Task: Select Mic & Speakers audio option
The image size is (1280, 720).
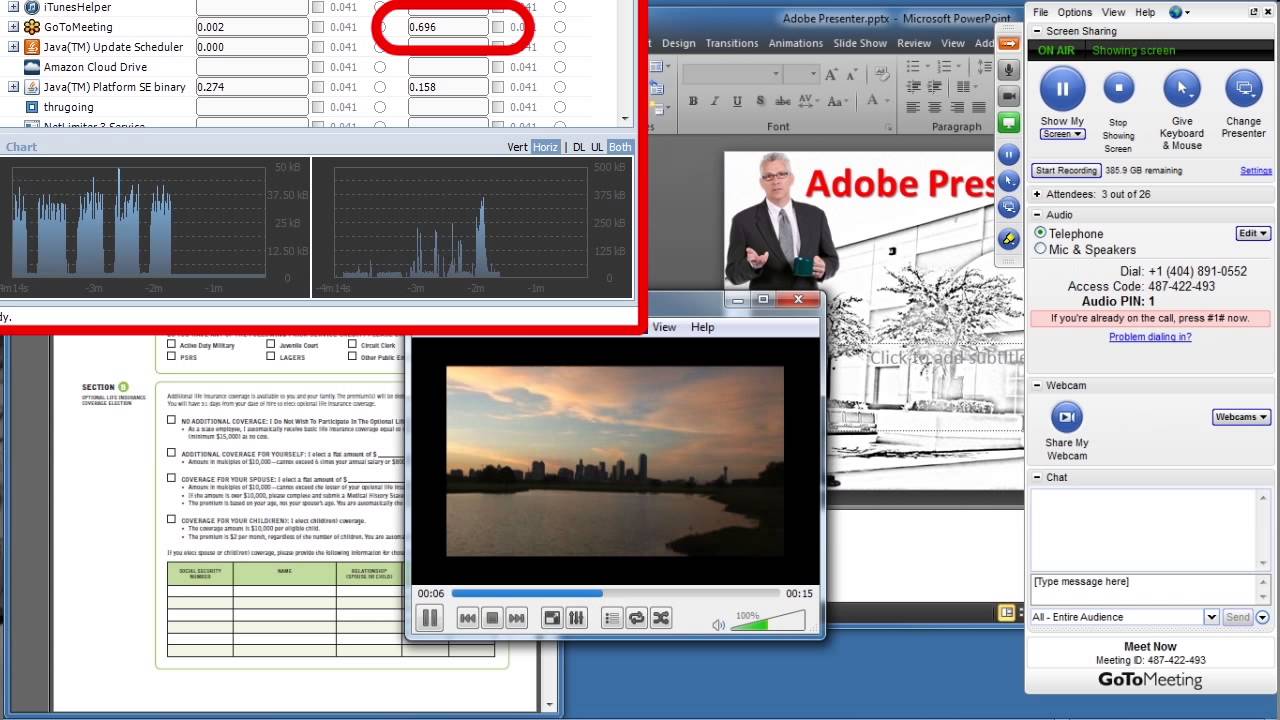Action: pyautogui.click(x=1040, y=249)
